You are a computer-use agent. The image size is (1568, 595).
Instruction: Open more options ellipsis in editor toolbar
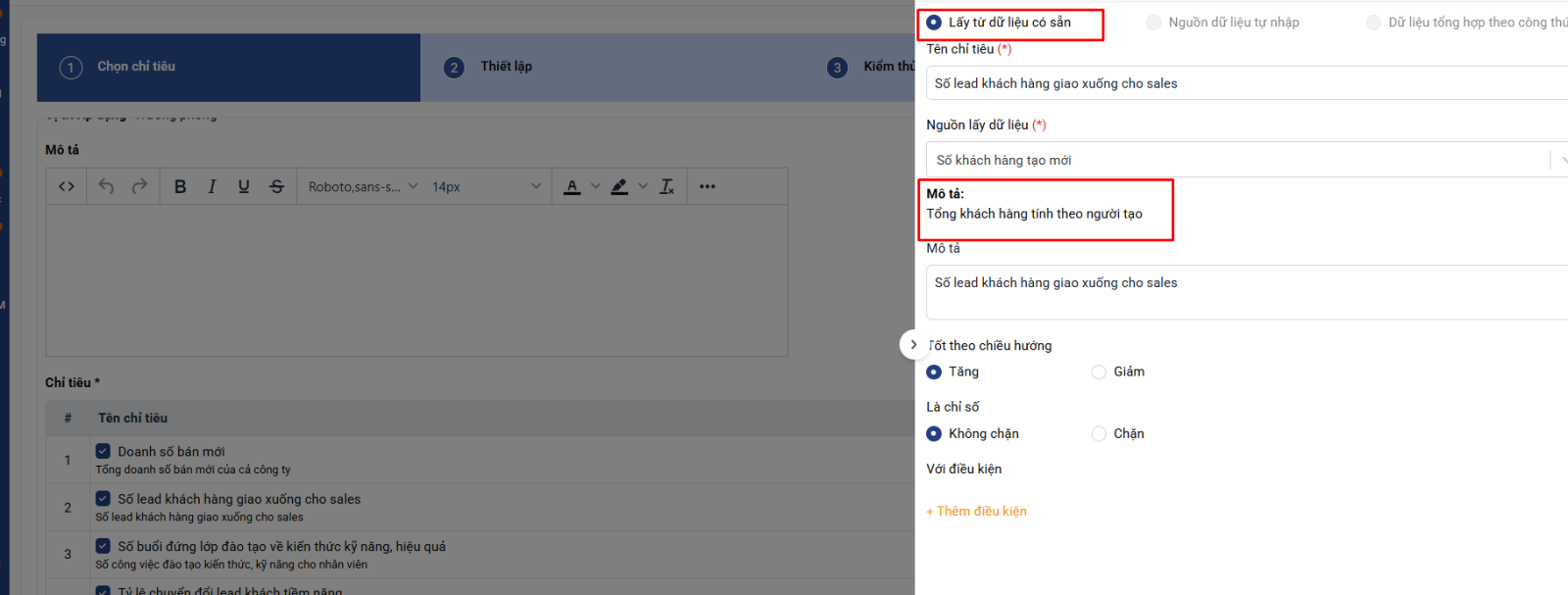(x=708, y=186)
